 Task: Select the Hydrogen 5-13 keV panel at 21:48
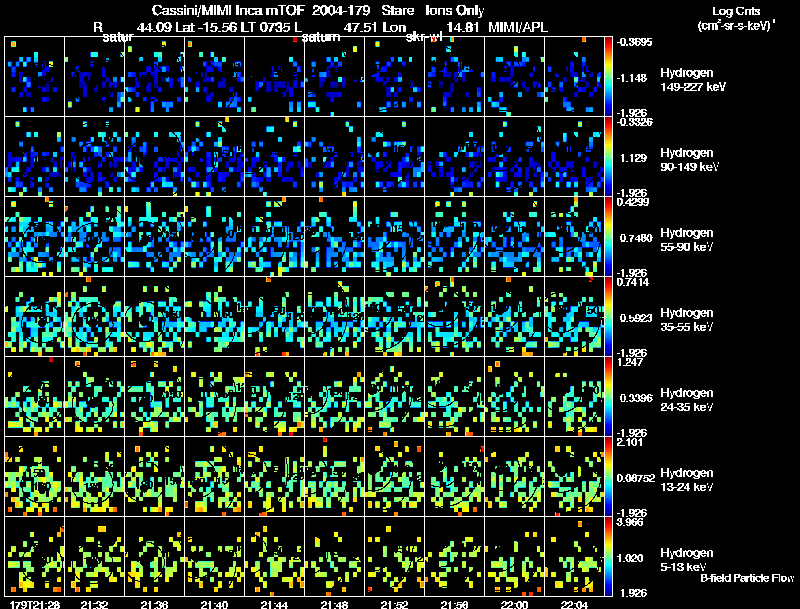pos(335,557)
